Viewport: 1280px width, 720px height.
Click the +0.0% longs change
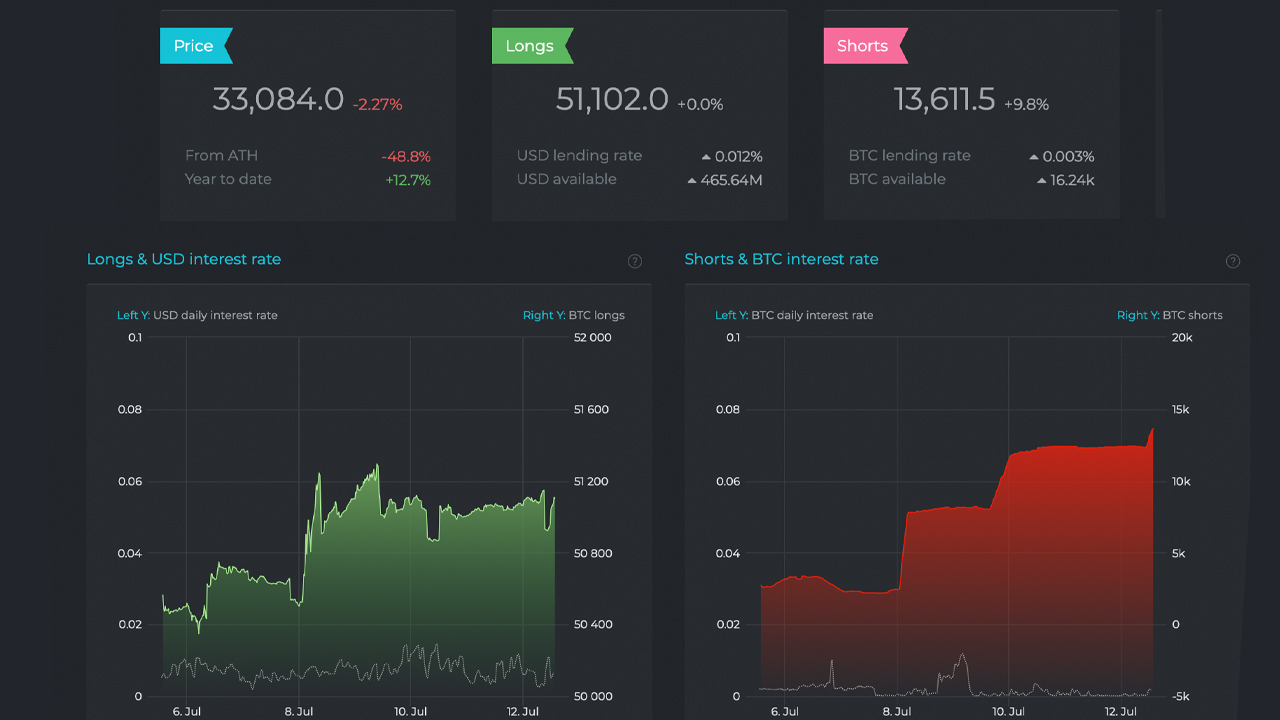click(x=700, y=104)
